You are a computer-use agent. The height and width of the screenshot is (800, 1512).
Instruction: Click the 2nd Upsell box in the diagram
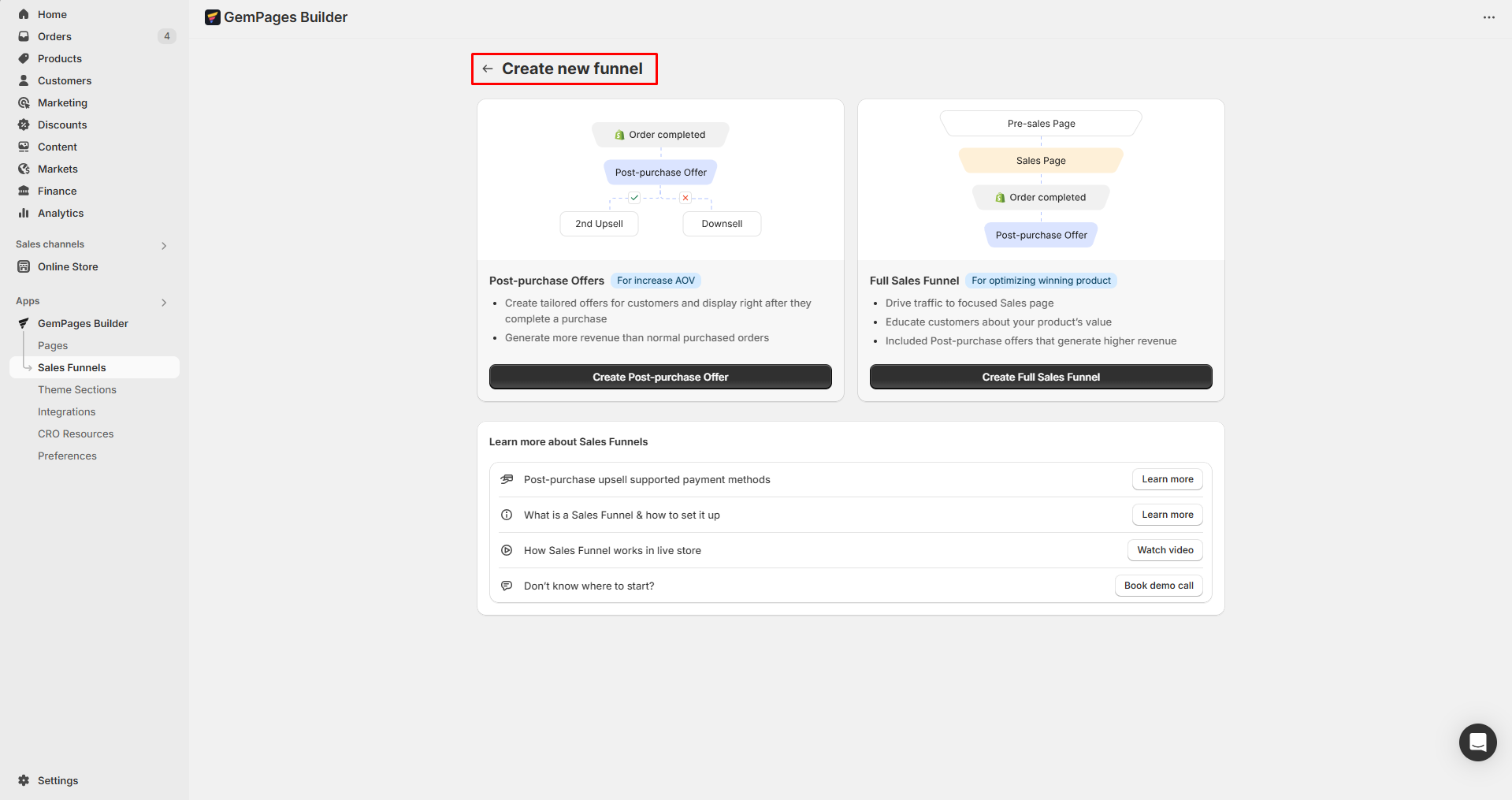coord(599,224)
